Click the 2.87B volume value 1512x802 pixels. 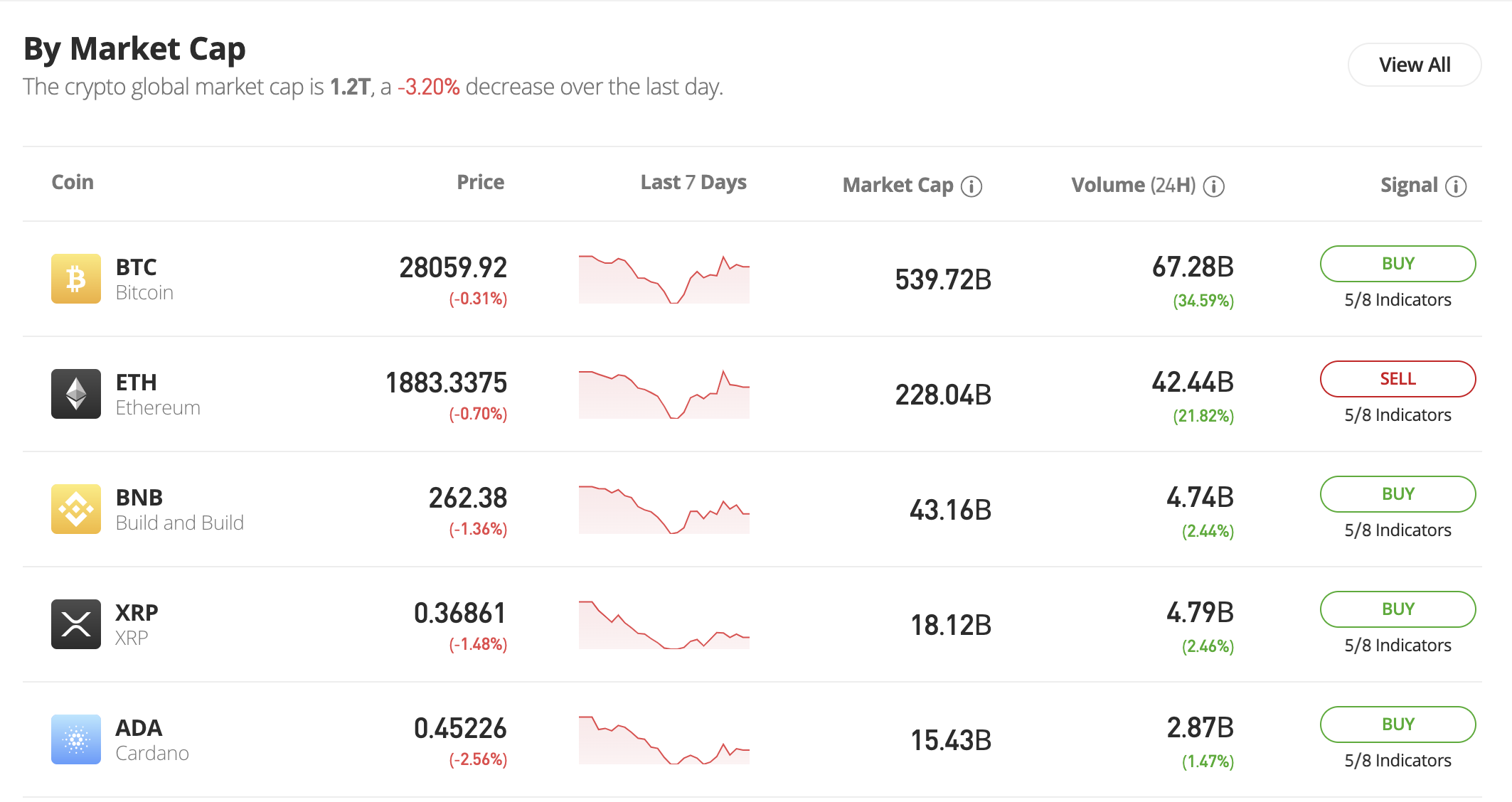[1200, 728]
